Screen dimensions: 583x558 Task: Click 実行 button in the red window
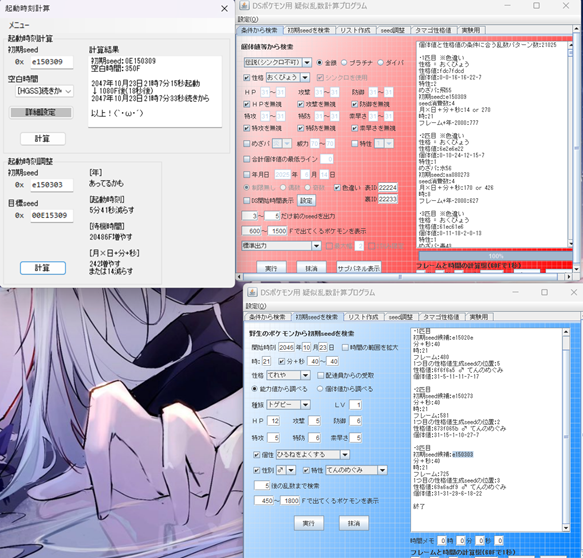tap(271, 268)
